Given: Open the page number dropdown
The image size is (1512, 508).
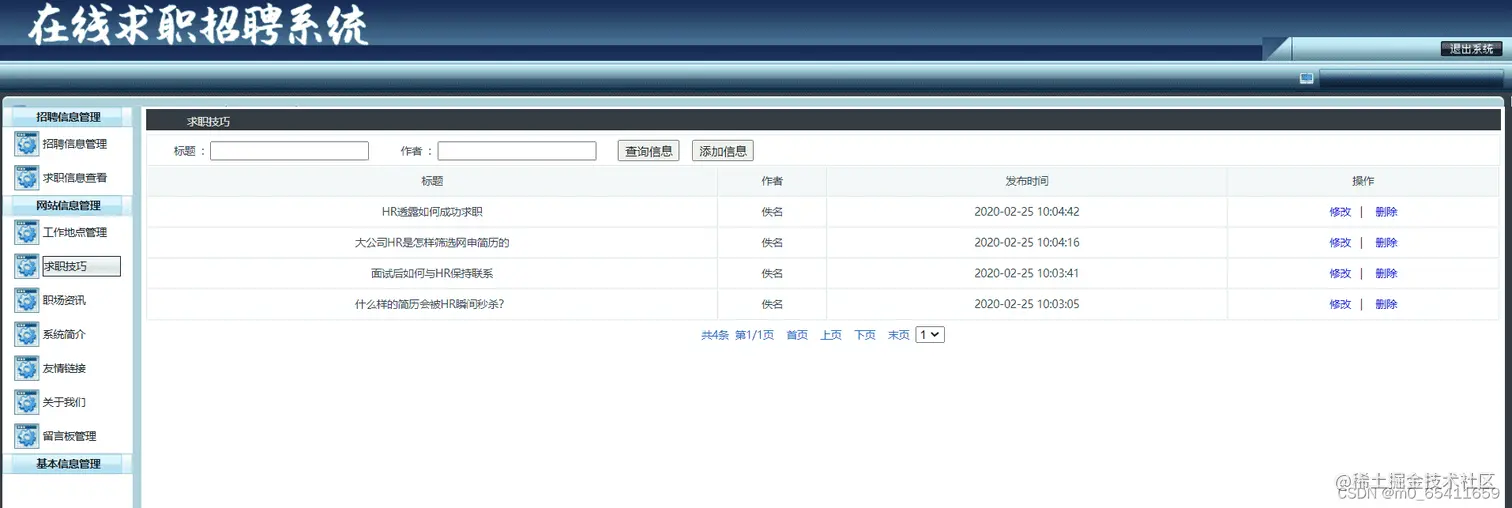Looking at the screenshot, I should (x=930, y=335).
